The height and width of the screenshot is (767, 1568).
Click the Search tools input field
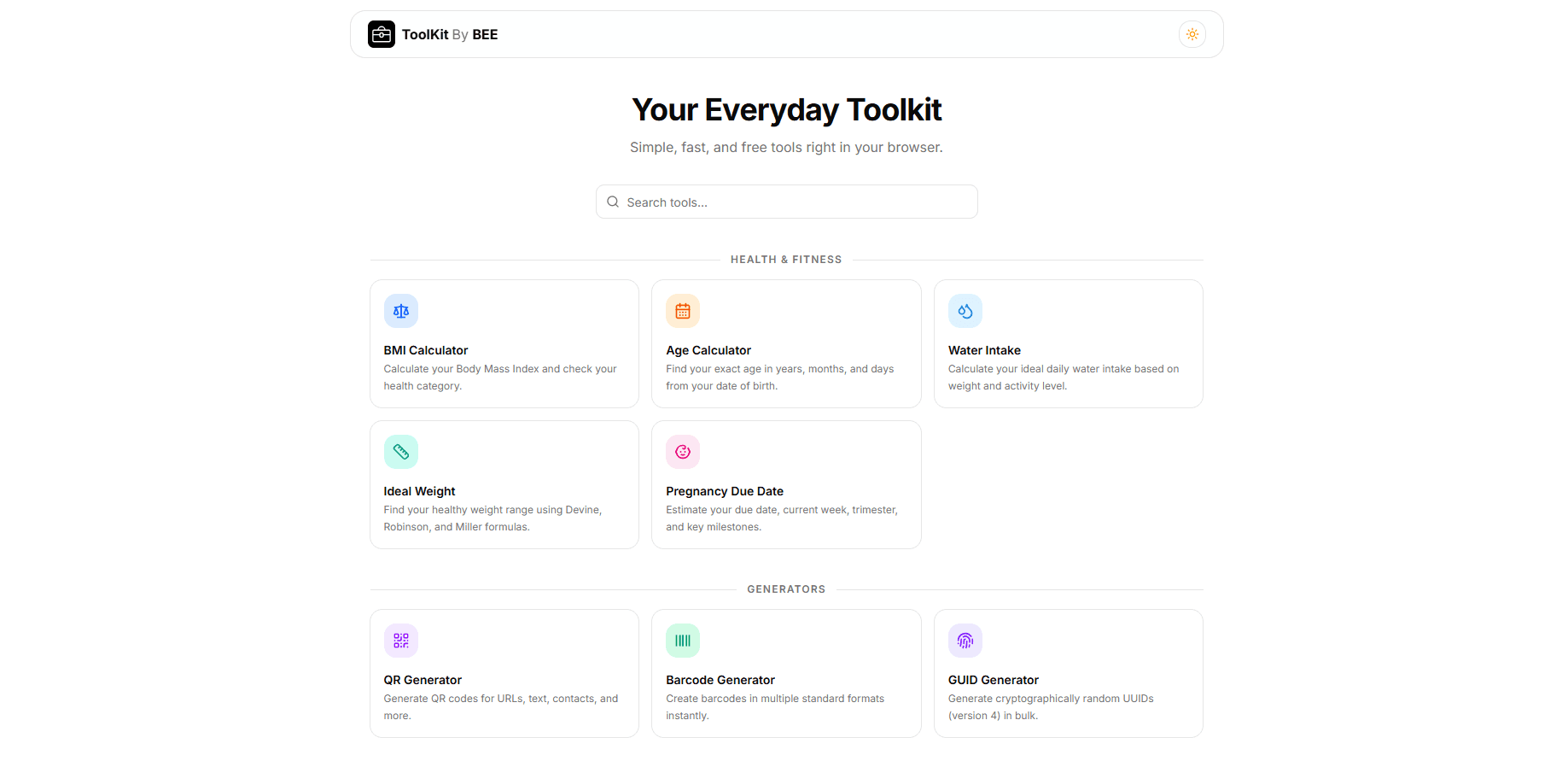point(787,202)
